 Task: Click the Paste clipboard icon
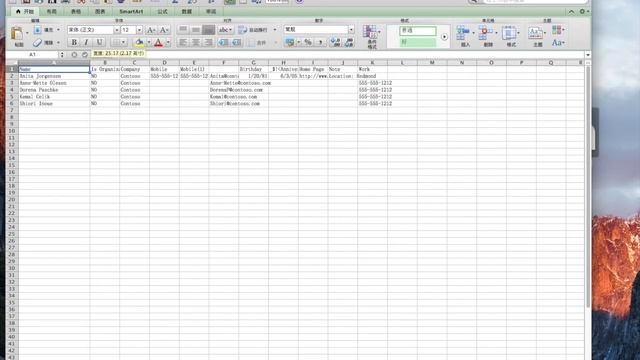[x=17, y=33]
